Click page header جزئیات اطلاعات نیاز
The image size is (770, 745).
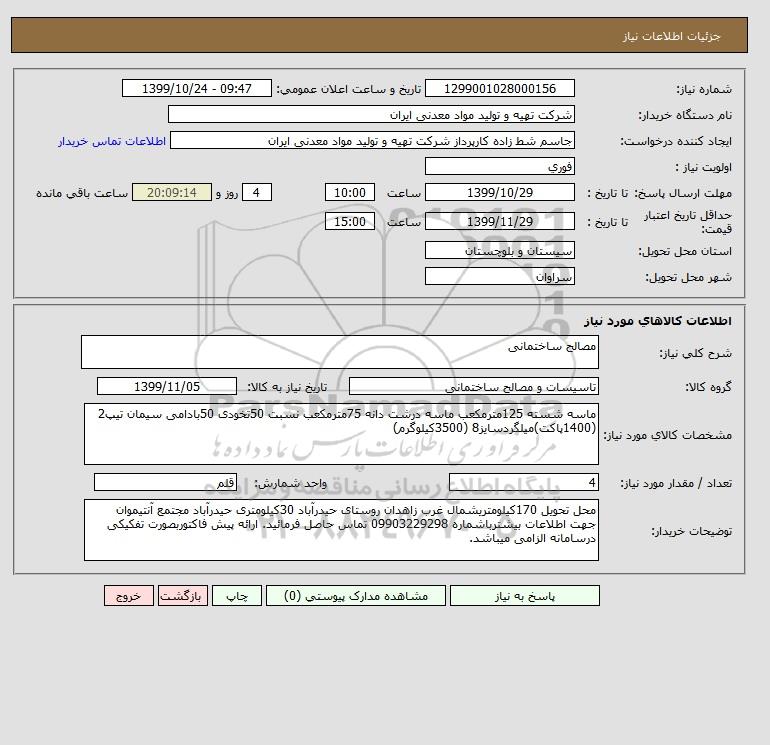click(671, 36)
